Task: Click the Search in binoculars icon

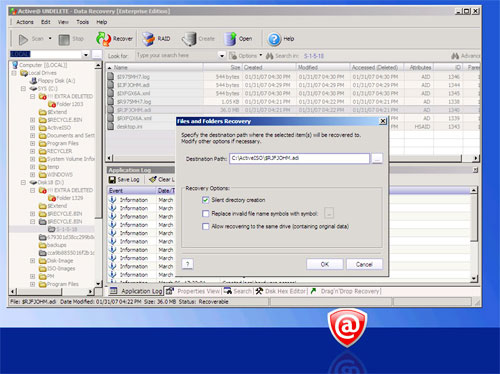Action: tap(270, 56)
